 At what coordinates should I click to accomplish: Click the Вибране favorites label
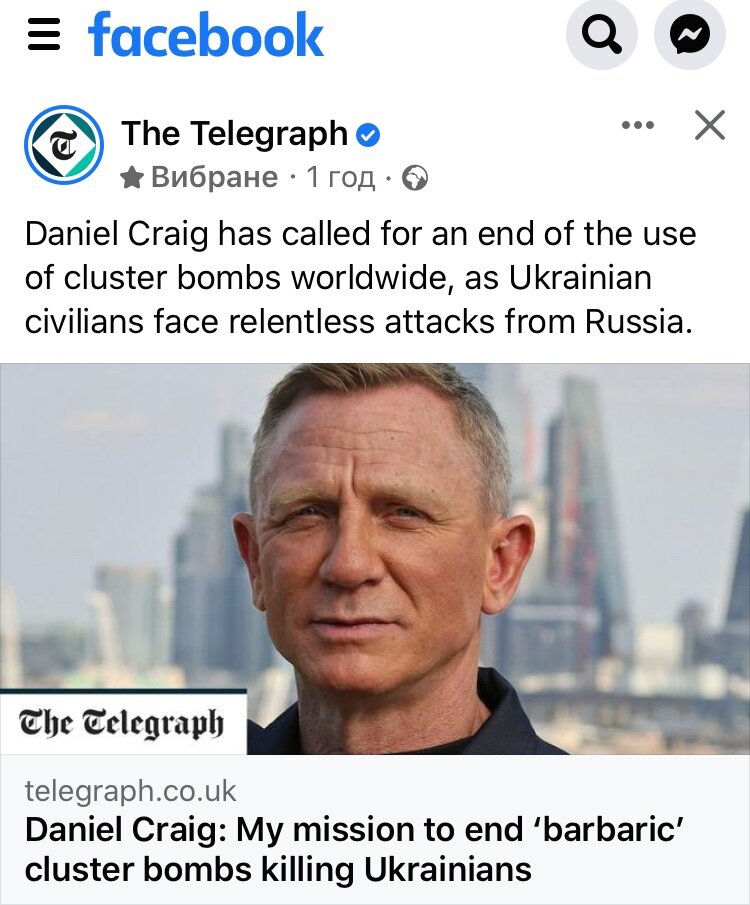214,177
